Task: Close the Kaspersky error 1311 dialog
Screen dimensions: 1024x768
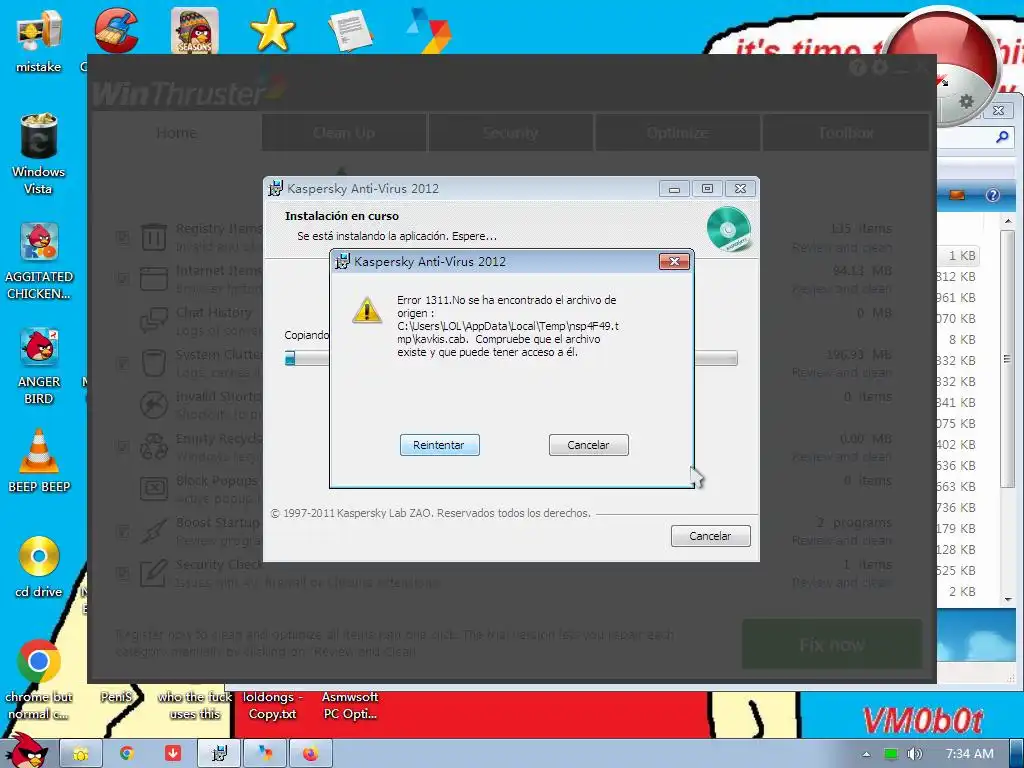Action: [675, 261]
